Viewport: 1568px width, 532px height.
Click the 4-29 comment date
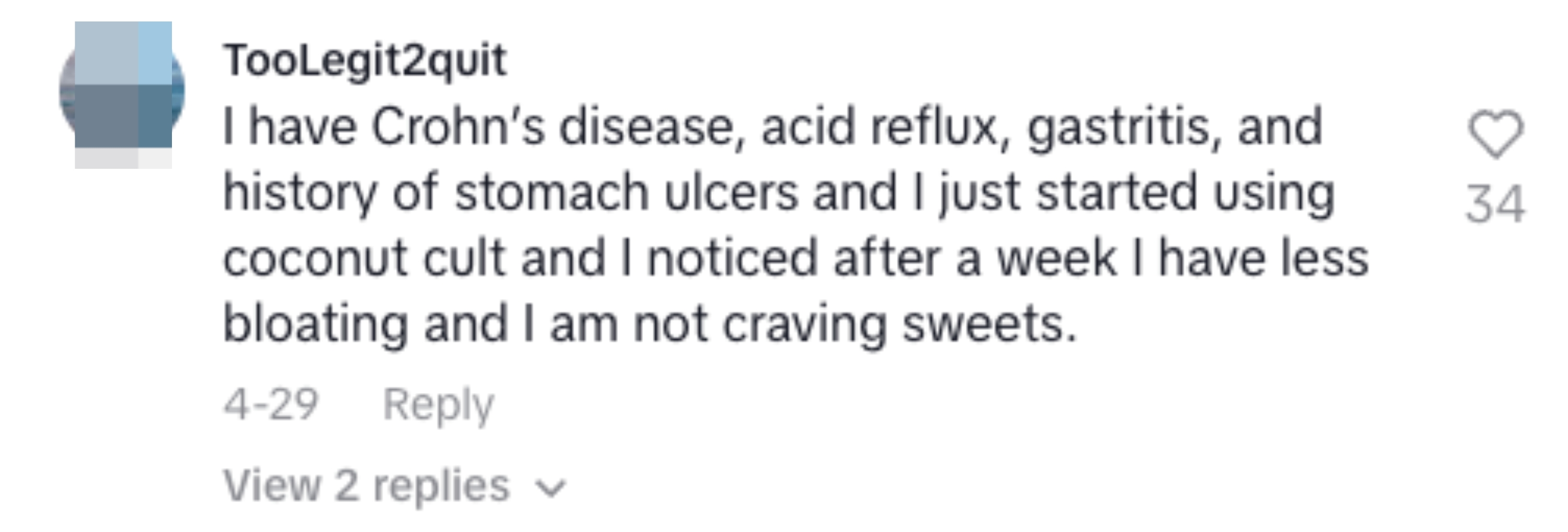click(270, 403)
